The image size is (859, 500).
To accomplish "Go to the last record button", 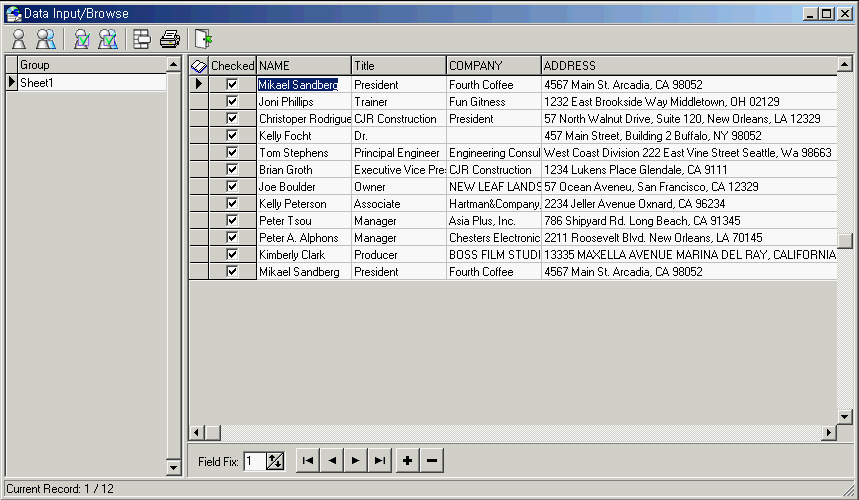I will click(379, 461).
